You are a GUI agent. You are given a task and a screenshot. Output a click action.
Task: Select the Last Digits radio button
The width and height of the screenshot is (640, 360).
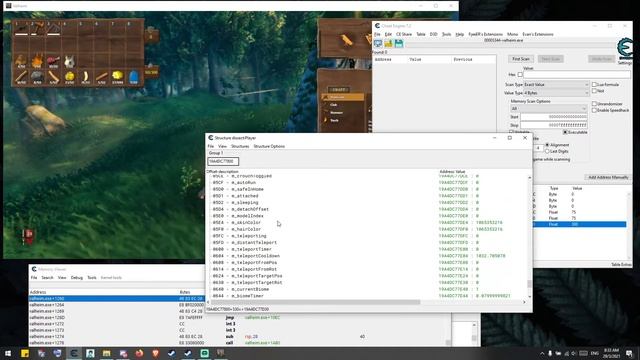click(x=547, y=151)
